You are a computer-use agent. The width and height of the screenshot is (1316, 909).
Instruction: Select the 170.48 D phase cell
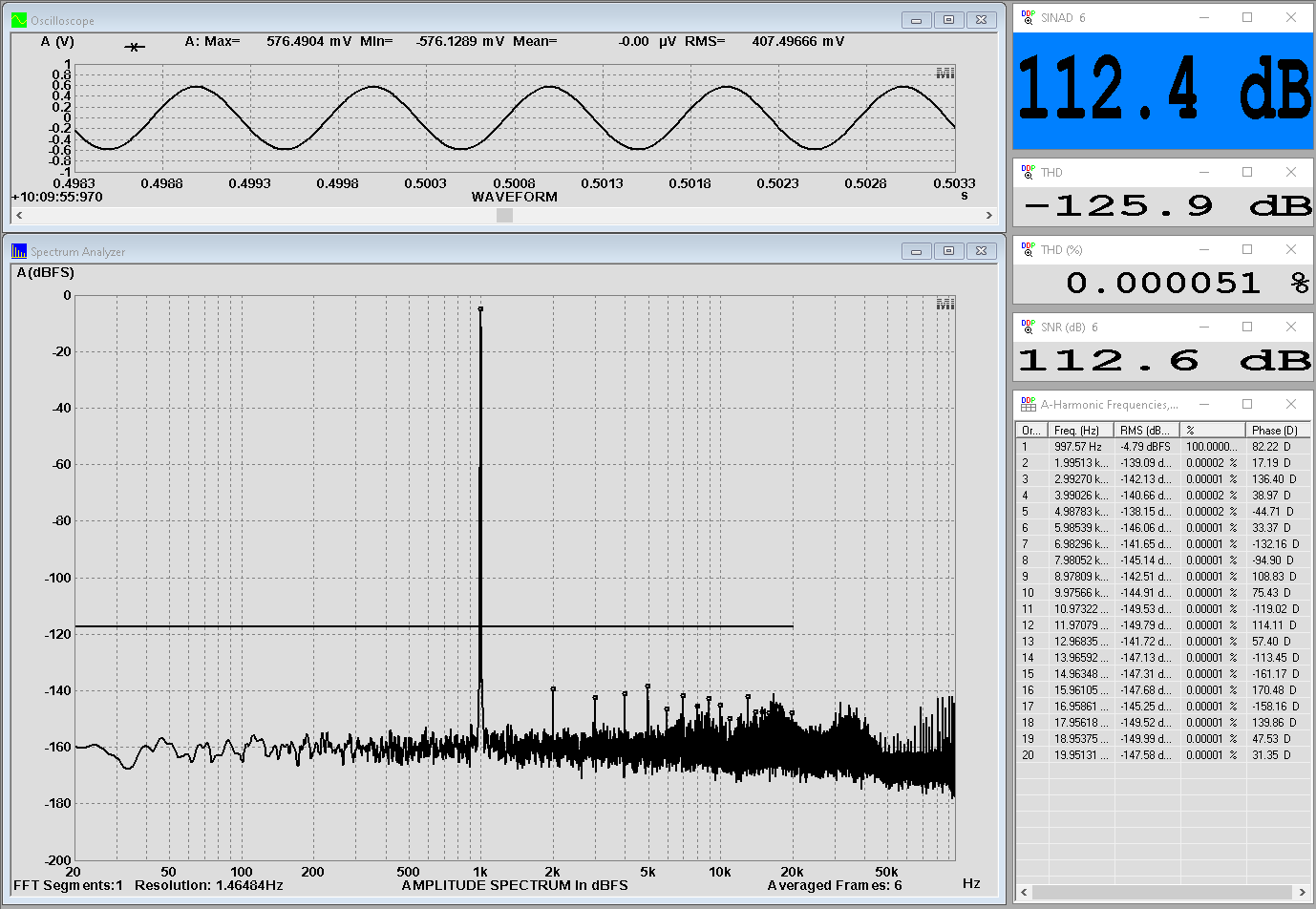[1278, 690]
